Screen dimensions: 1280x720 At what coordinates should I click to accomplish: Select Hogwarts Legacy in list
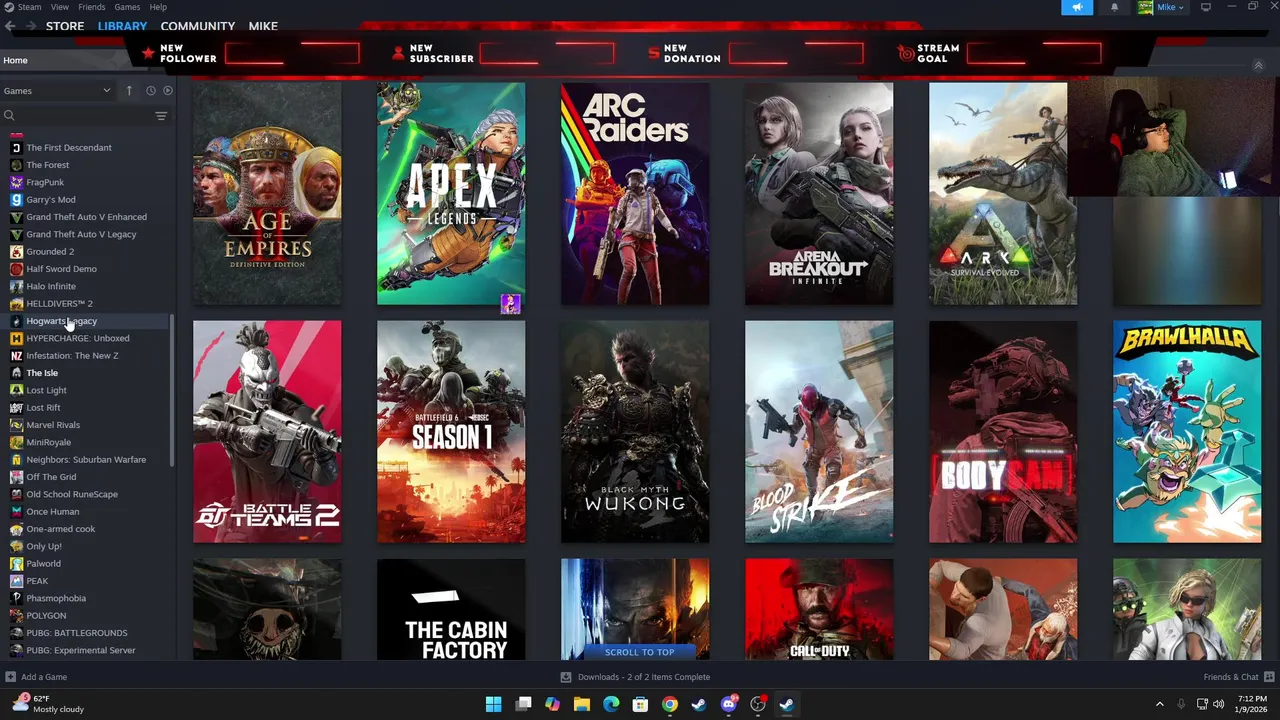61,321
